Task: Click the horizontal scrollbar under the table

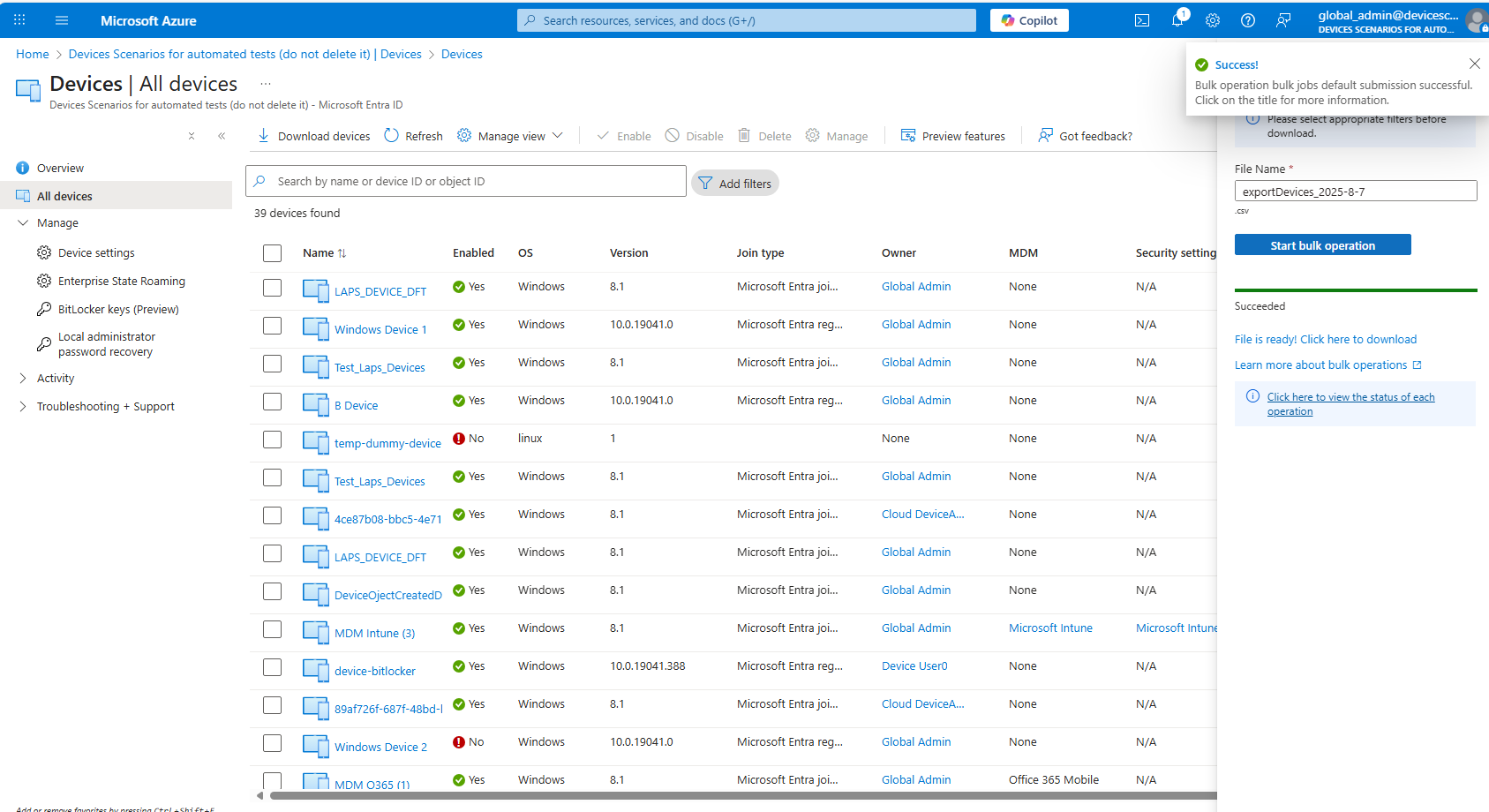Action: pyautogui.click(x=743, y=795)
